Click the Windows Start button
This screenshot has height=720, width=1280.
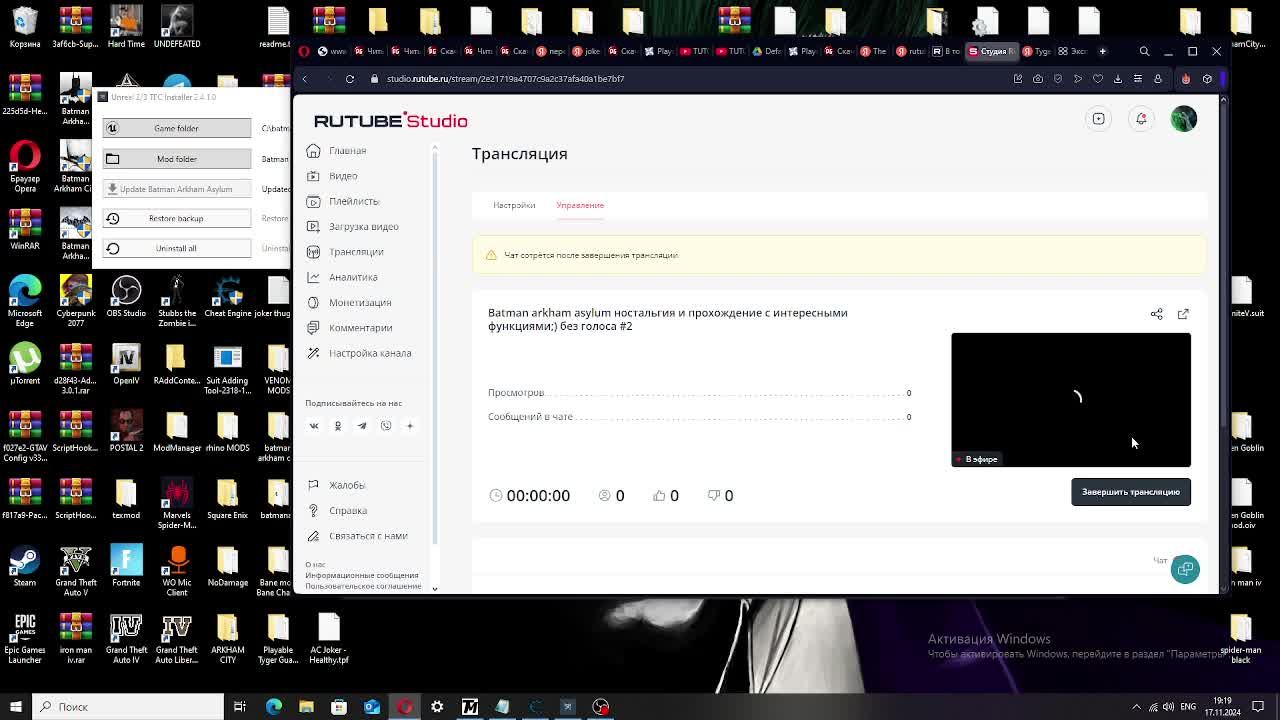[15, 707]
